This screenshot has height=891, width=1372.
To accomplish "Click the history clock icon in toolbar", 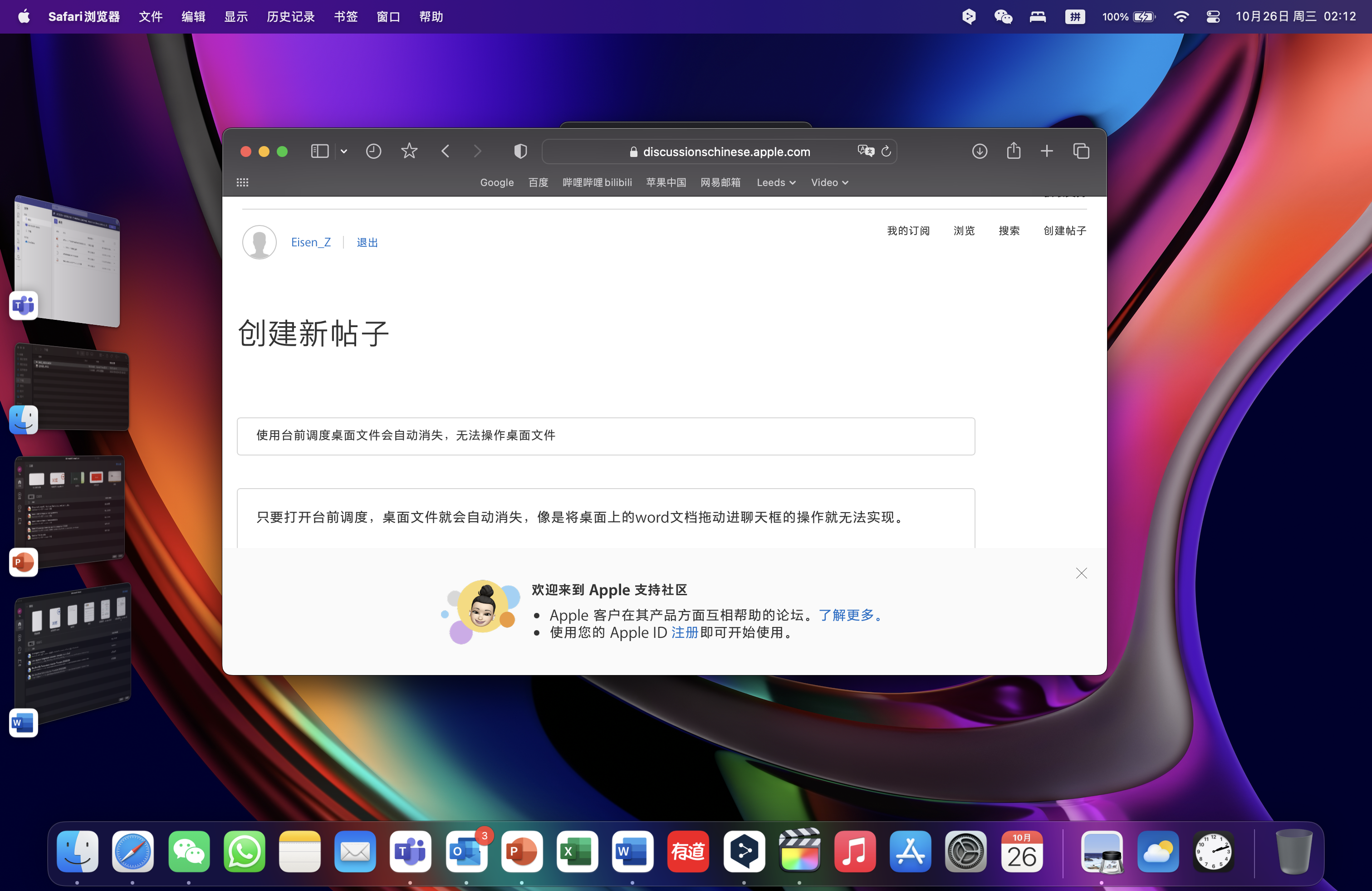I will [x=373, y=151].
